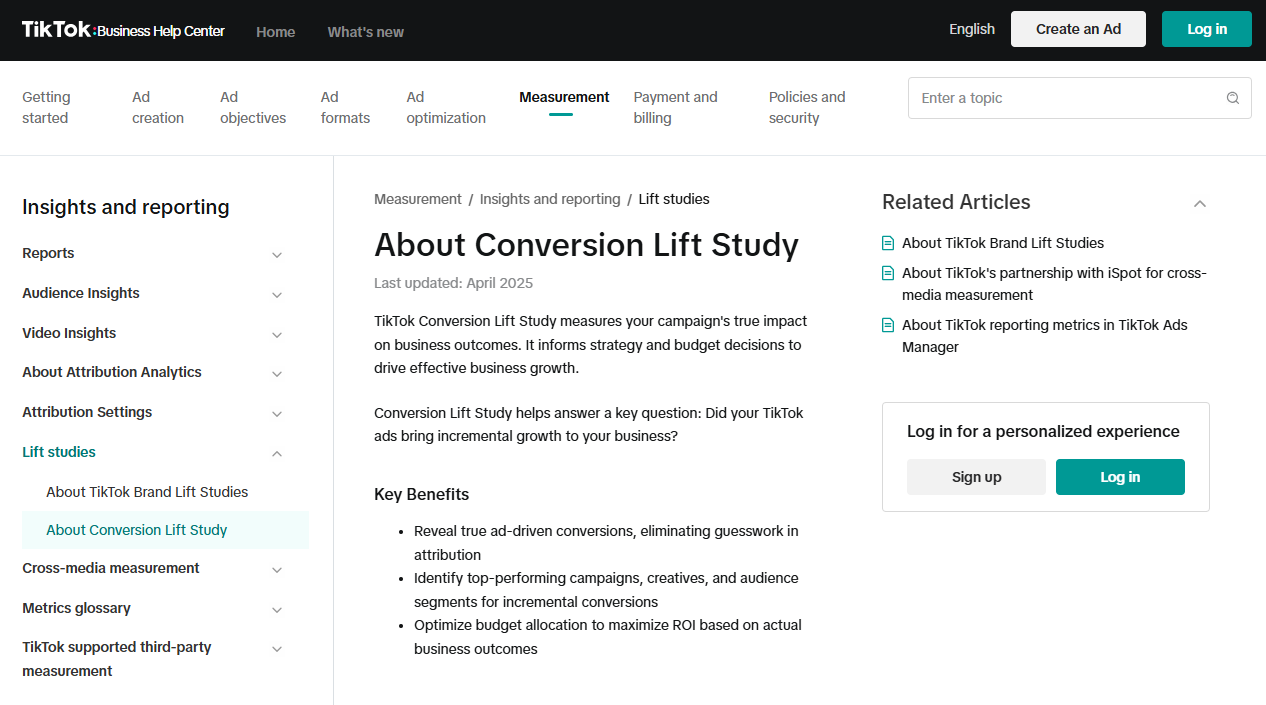Expand the Video Insights chevron
This screenshot has width=1266, height=705.
pos(277,335)
